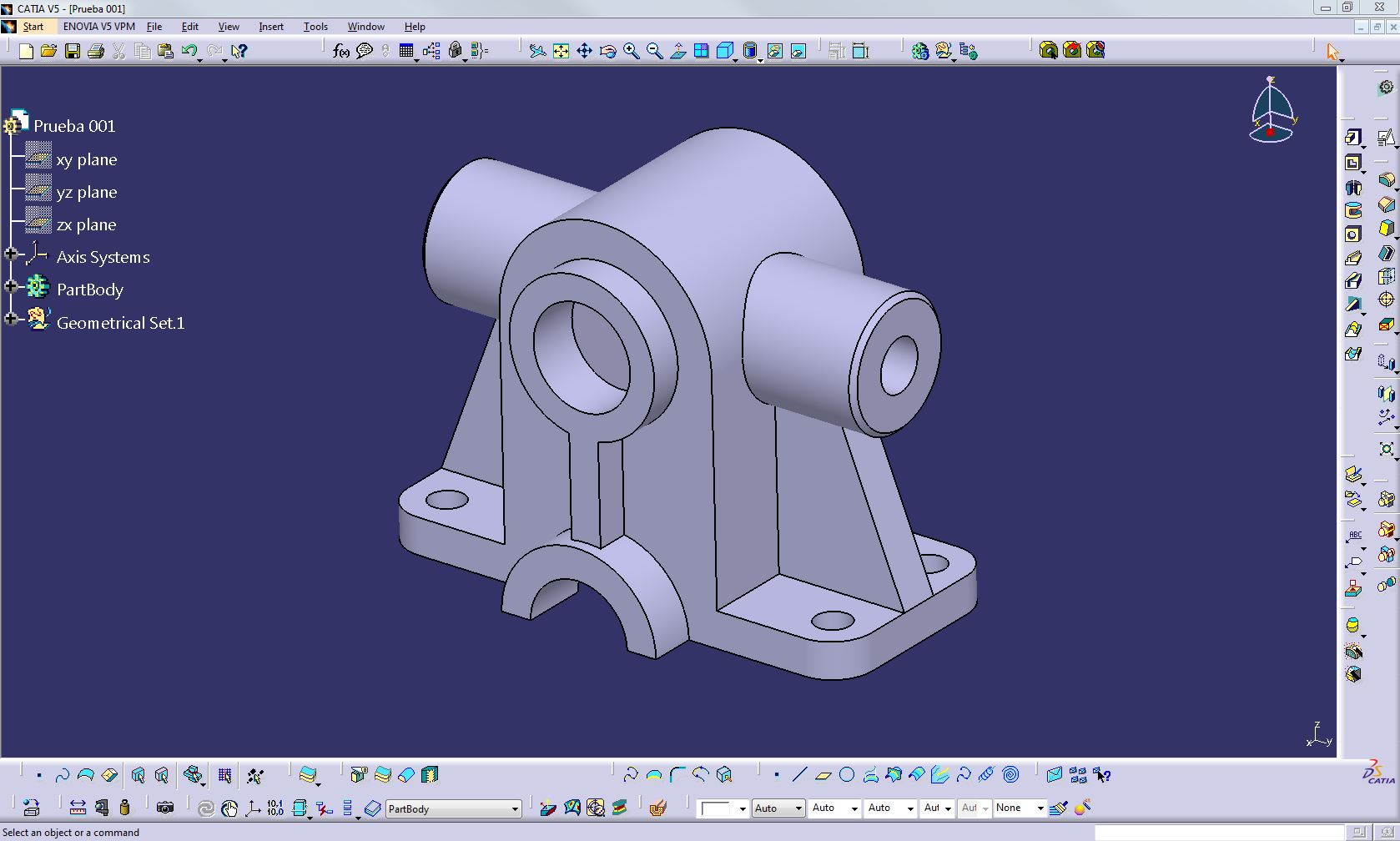Open the Window menu
The height and width of the screenshot is (841, 1400).
click(366, 27)
